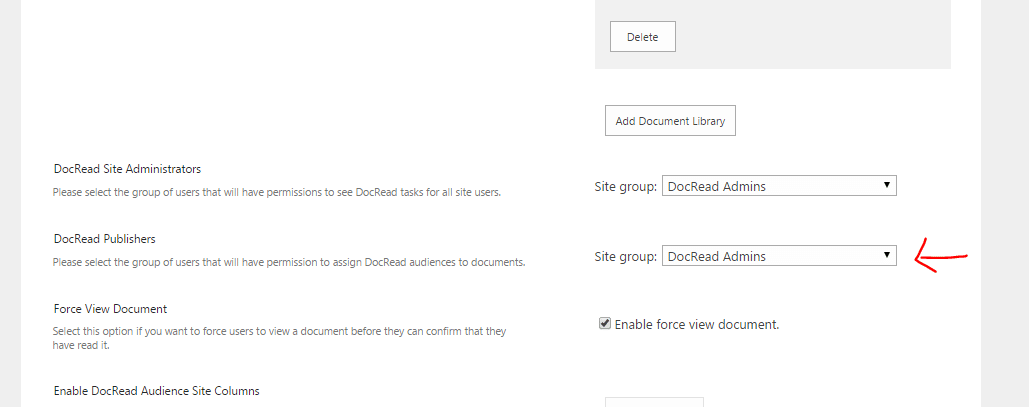Select the 'DocRead Publishers' heading
Screen dimensions: 1029x407
104,239
